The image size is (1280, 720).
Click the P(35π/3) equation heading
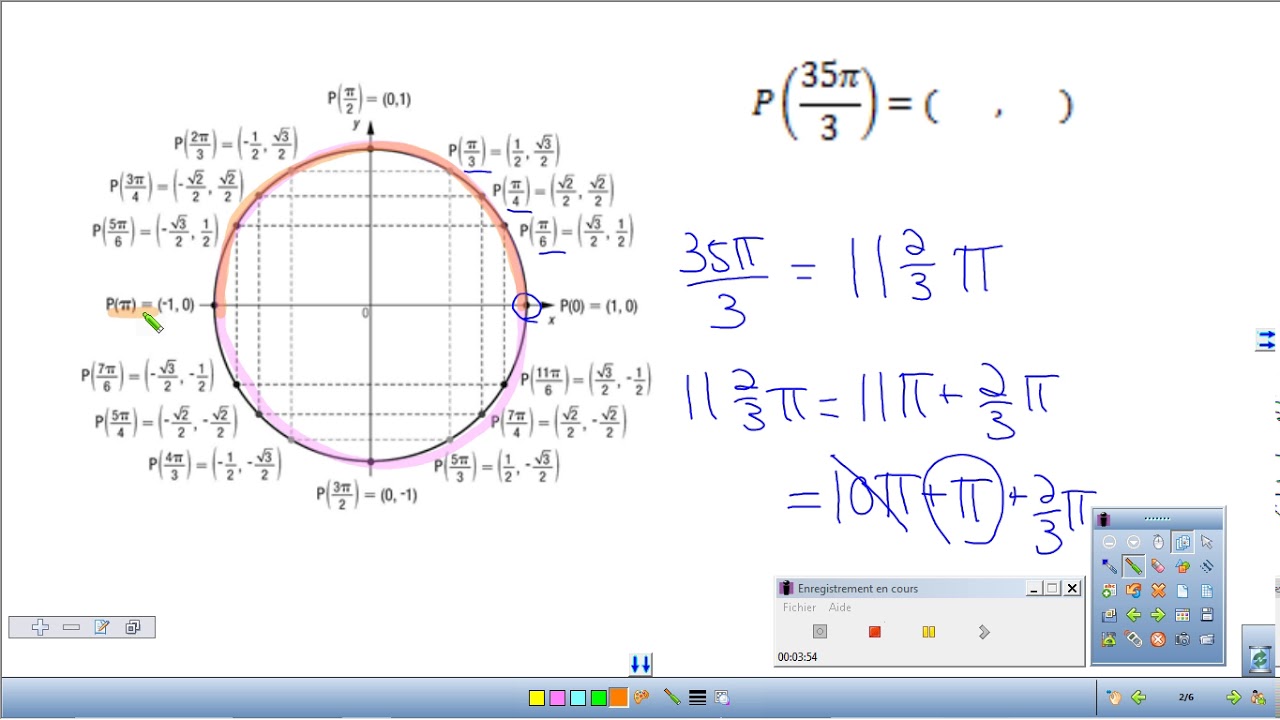913,103
